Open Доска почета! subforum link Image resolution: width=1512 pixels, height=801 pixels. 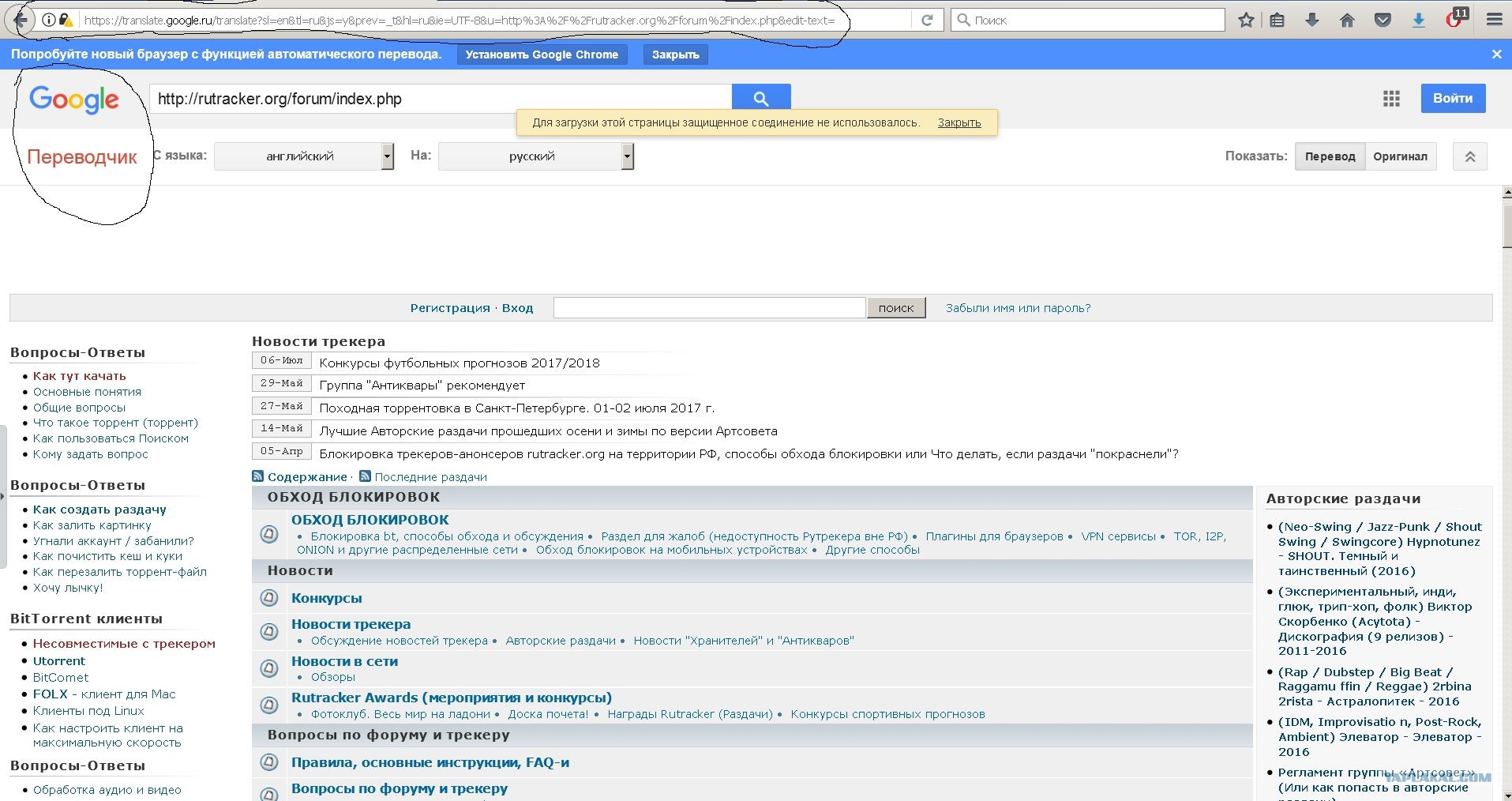[x=548, y=714]
